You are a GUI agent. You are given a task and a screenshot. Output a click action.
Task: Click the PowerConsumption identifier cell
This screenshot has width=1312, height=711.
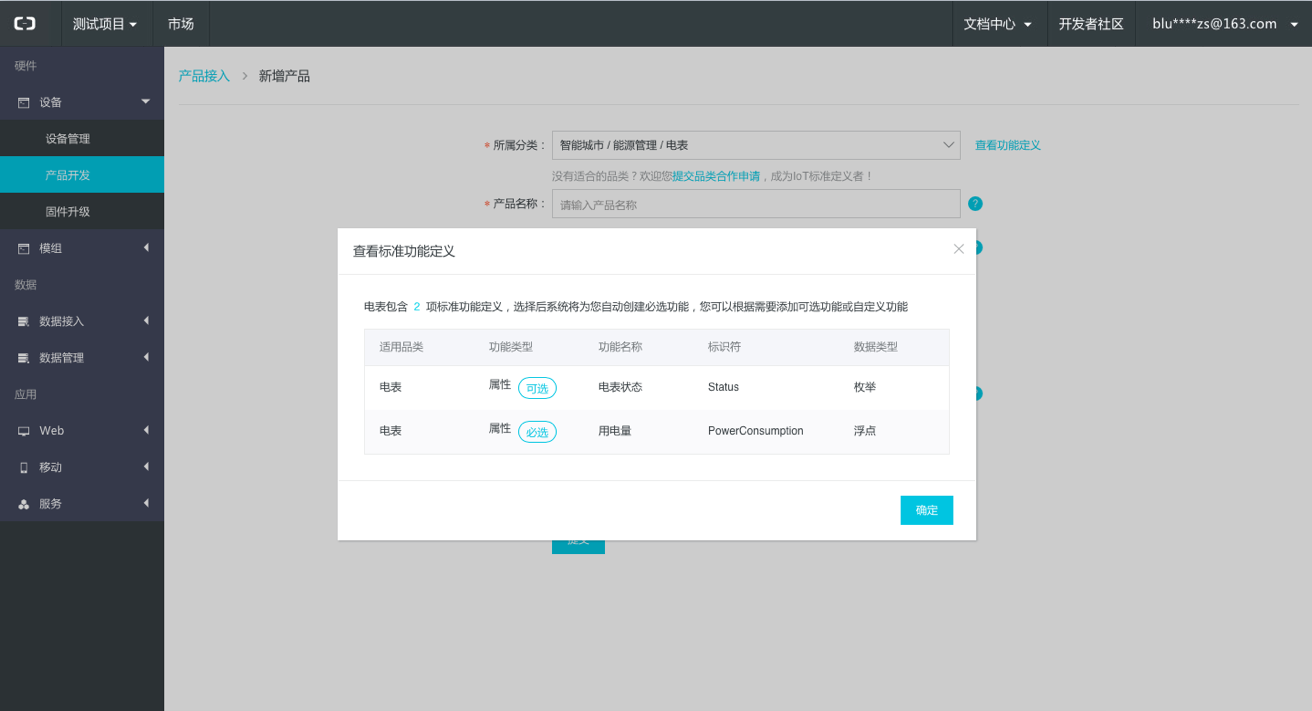coord(755,431)
